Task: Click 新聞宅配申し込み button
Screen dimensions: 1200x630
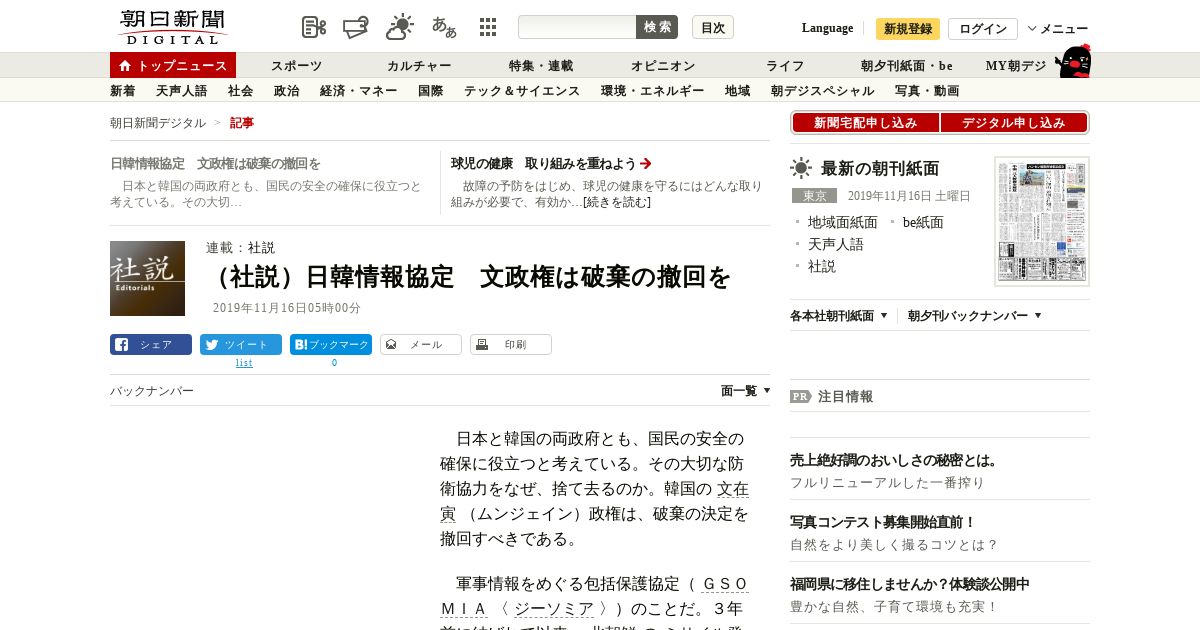Action: [865, 122]
